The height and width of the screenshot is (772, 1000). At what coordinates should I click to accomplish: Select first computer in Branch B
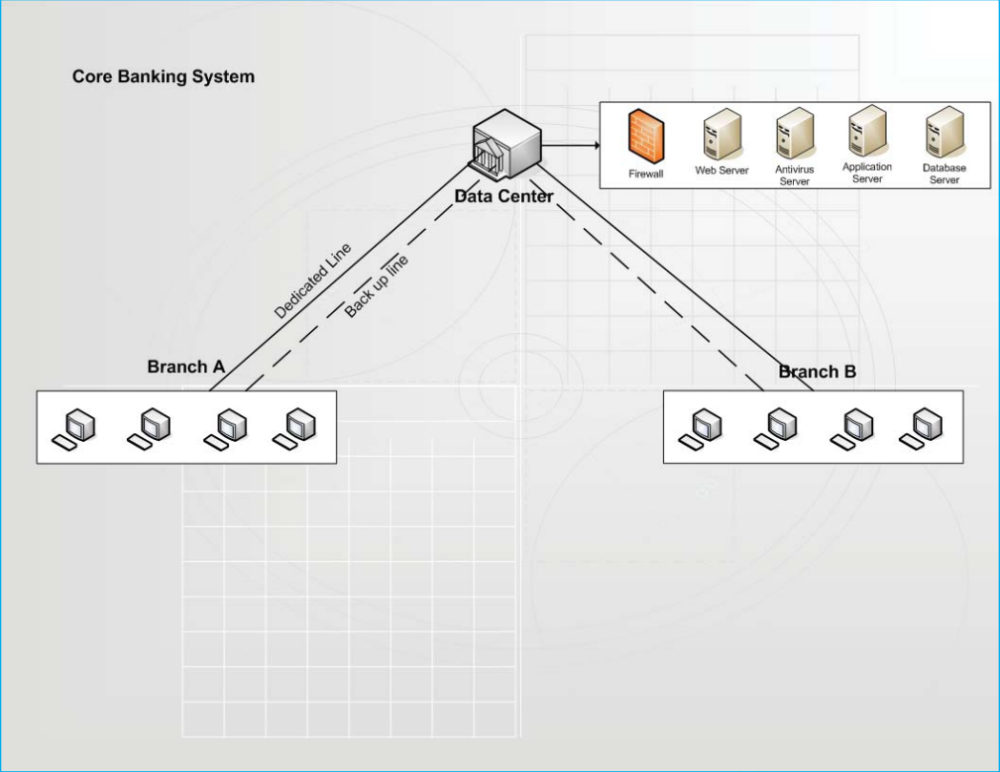700,429
